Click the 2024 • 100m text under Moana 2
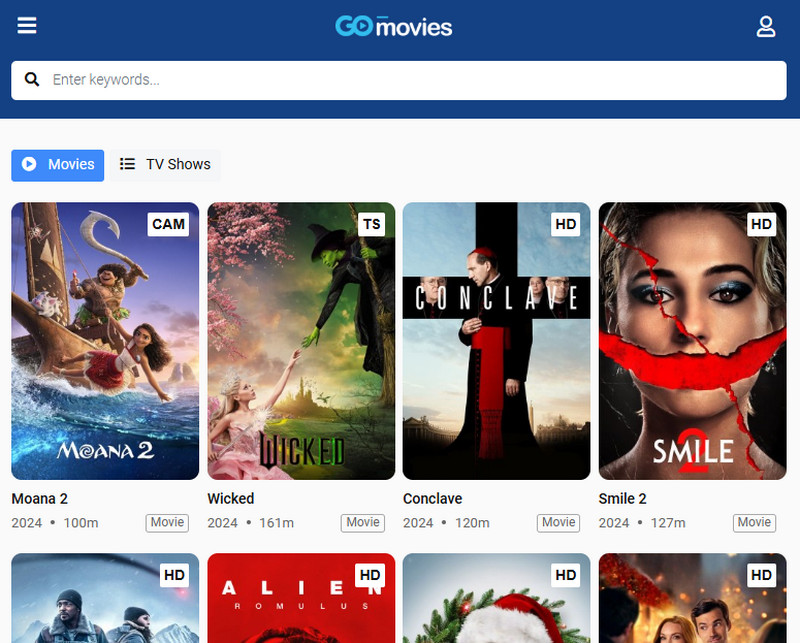This screenshot has width=800, height=643. coord(55,523)
